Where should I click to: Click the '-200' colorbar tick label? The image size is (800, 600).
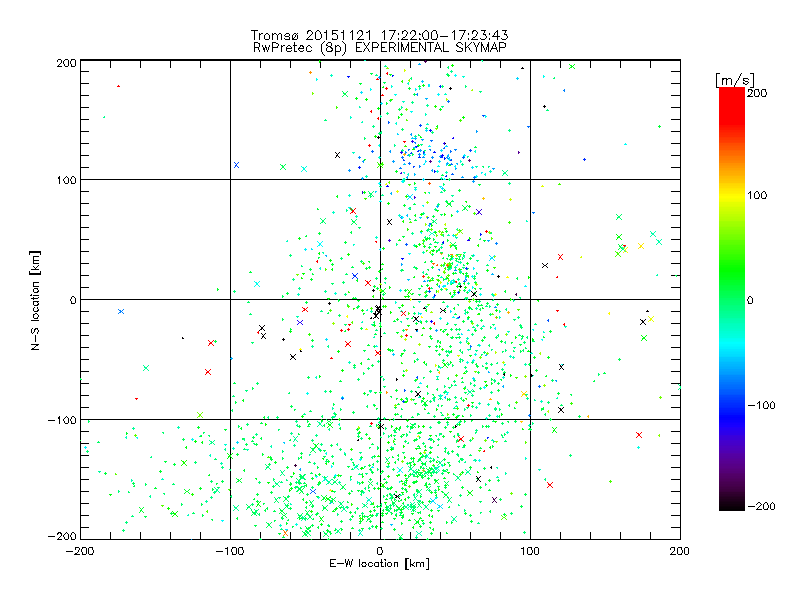[x=761, y=506]
